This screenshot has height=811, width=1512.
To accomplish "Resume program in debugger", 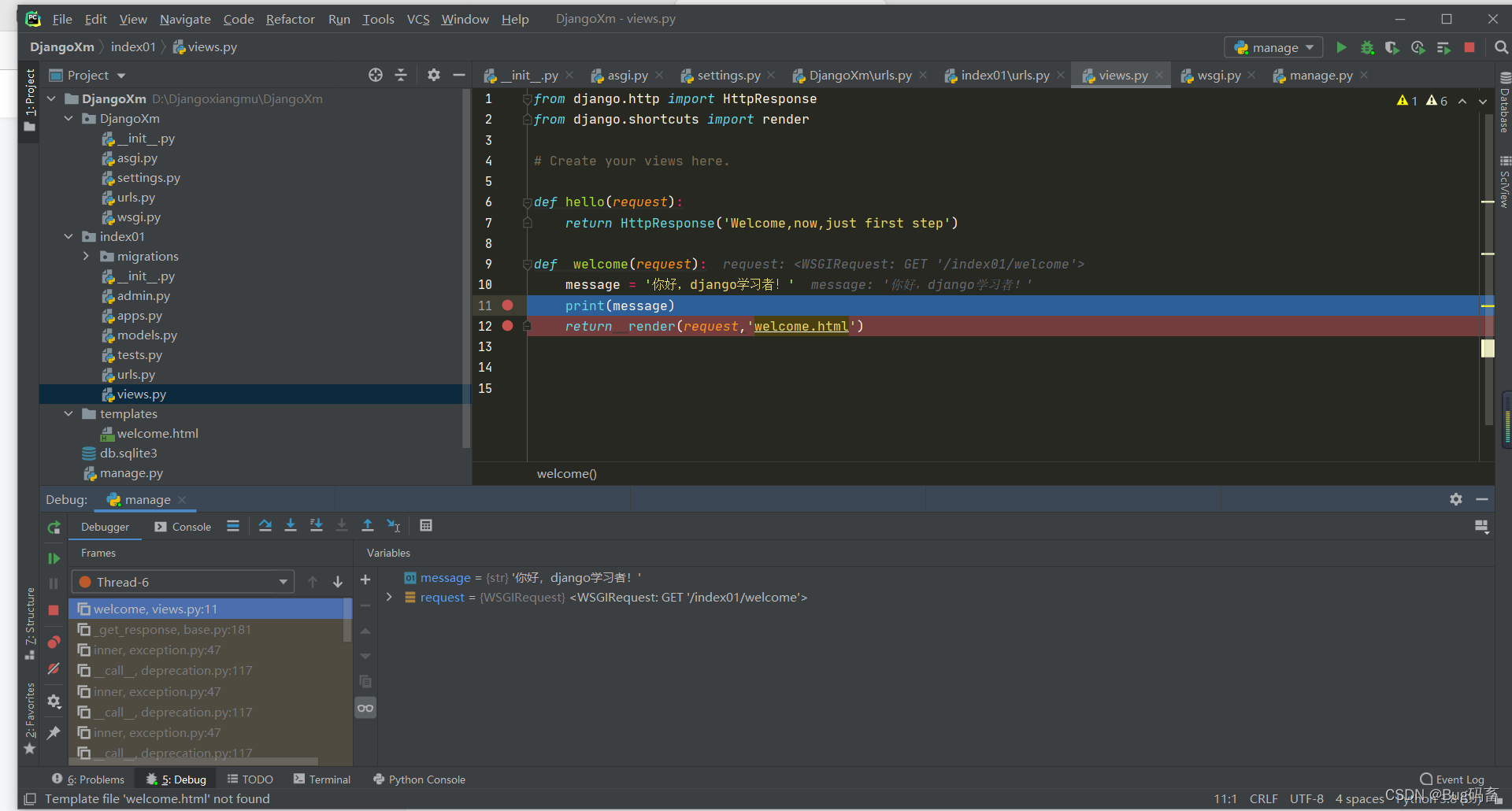I will (x=54, y=558).
